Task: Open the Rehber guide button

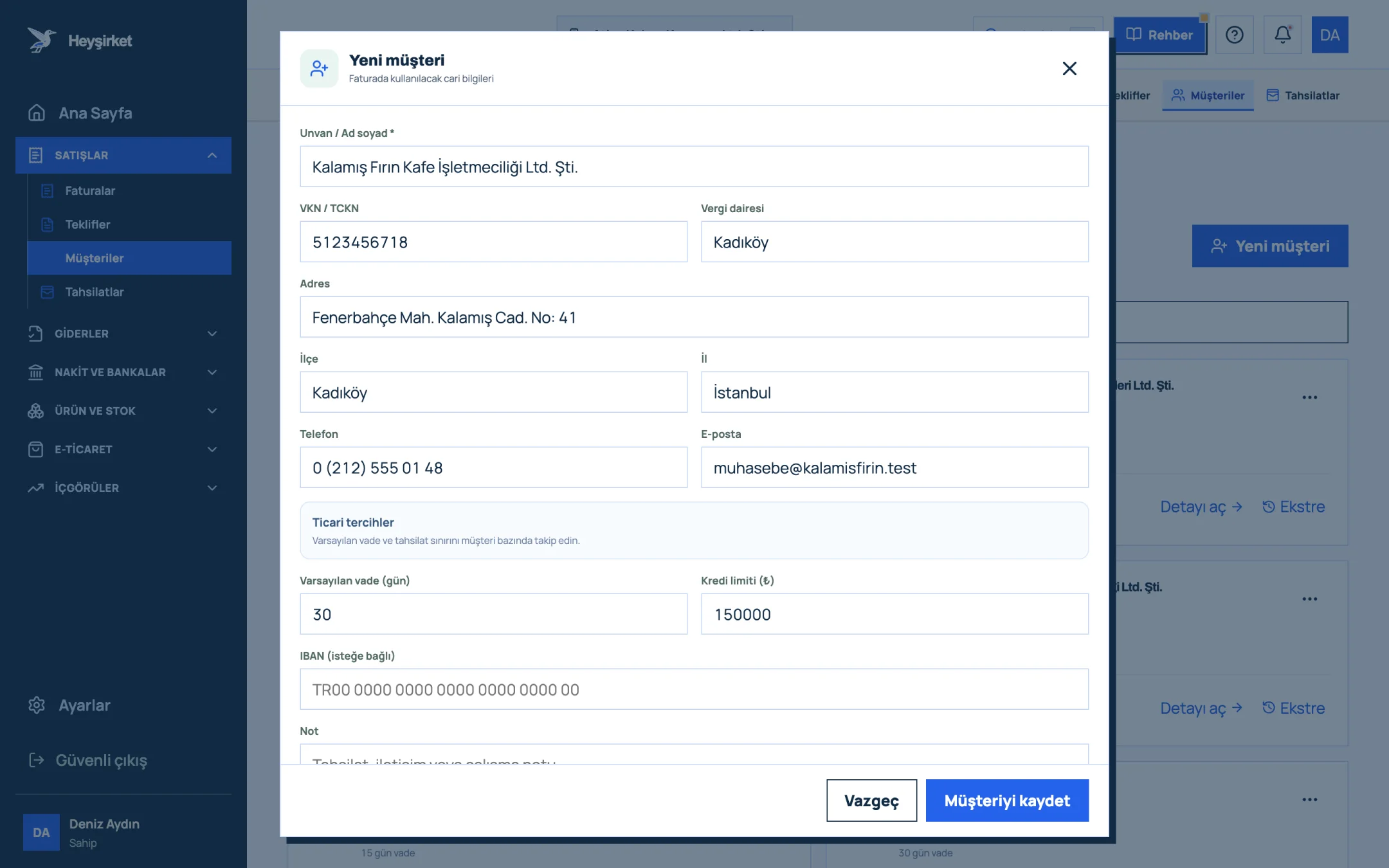Action: [x=1159, y=35]
